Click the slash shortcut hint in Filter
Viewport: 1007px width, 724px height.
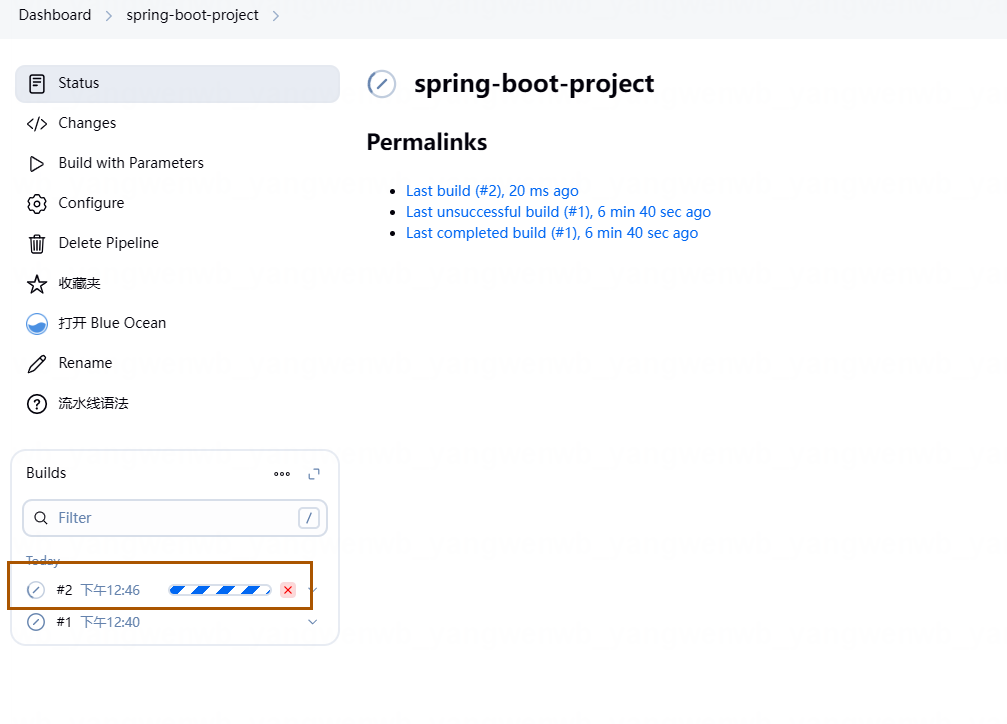pos(309,518)
